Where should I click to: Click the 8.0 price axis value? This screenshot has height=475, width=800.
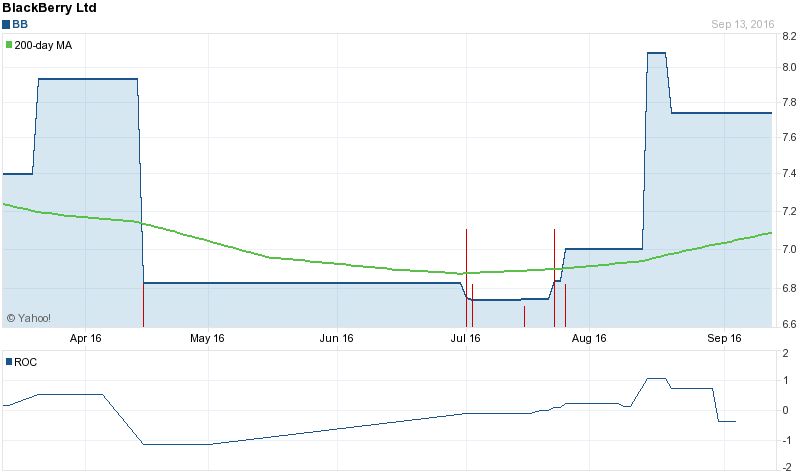[789, 67]
